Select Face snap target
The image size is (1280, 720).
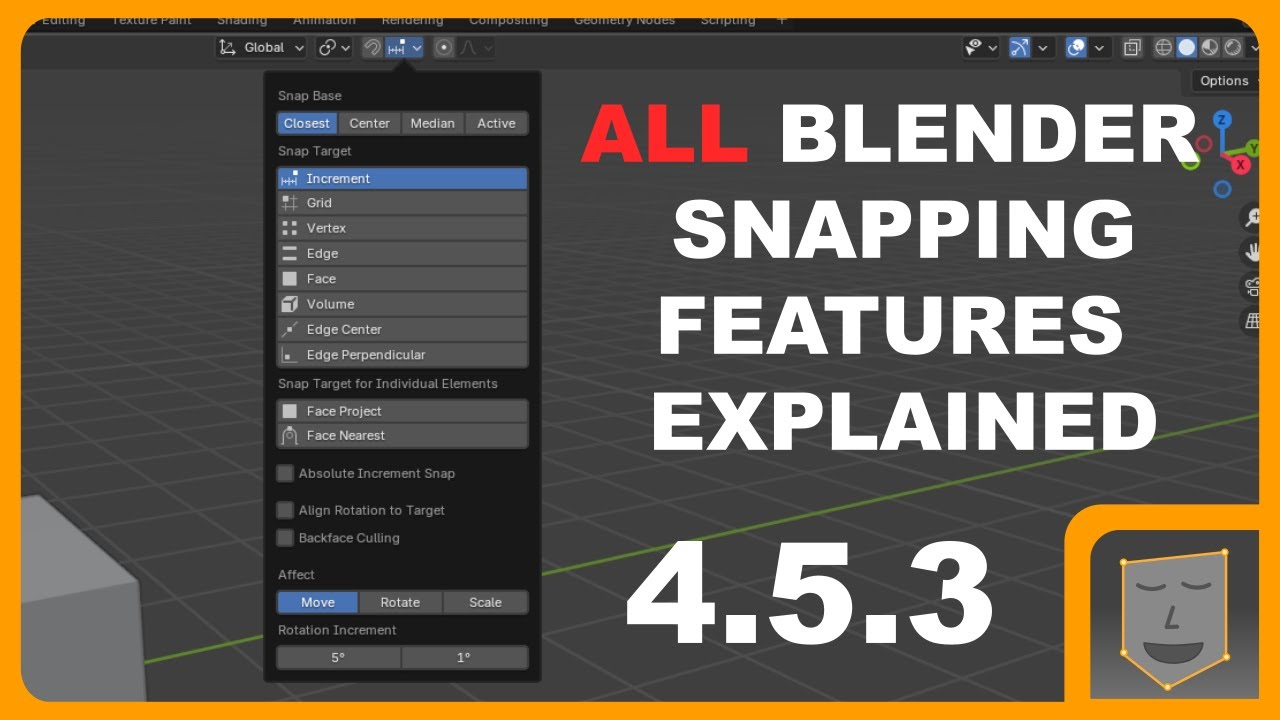coord(402,279)
